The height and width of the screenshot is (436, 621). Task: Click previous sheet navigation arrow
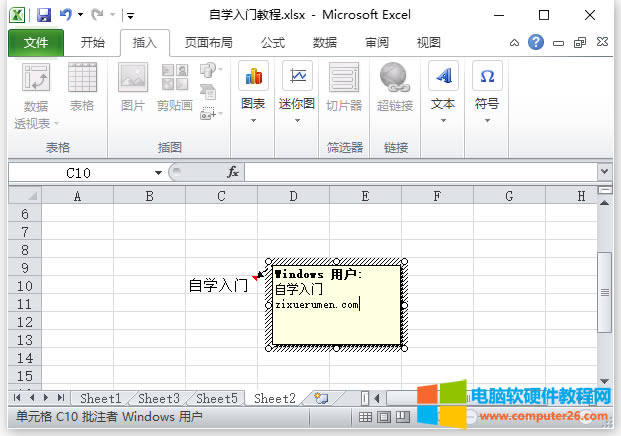click(x=32, y=397)
